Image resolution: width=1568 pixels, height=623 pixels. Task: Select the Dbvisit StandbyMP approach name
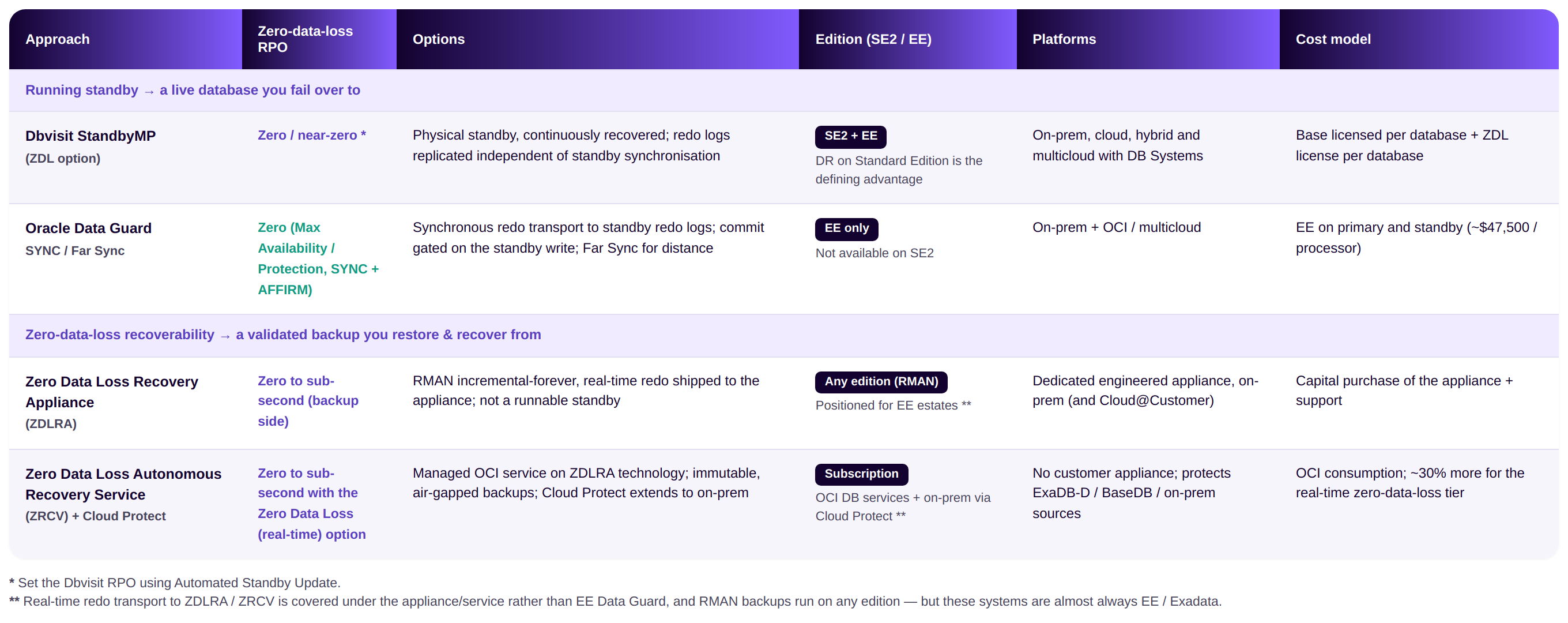[91, 136]
